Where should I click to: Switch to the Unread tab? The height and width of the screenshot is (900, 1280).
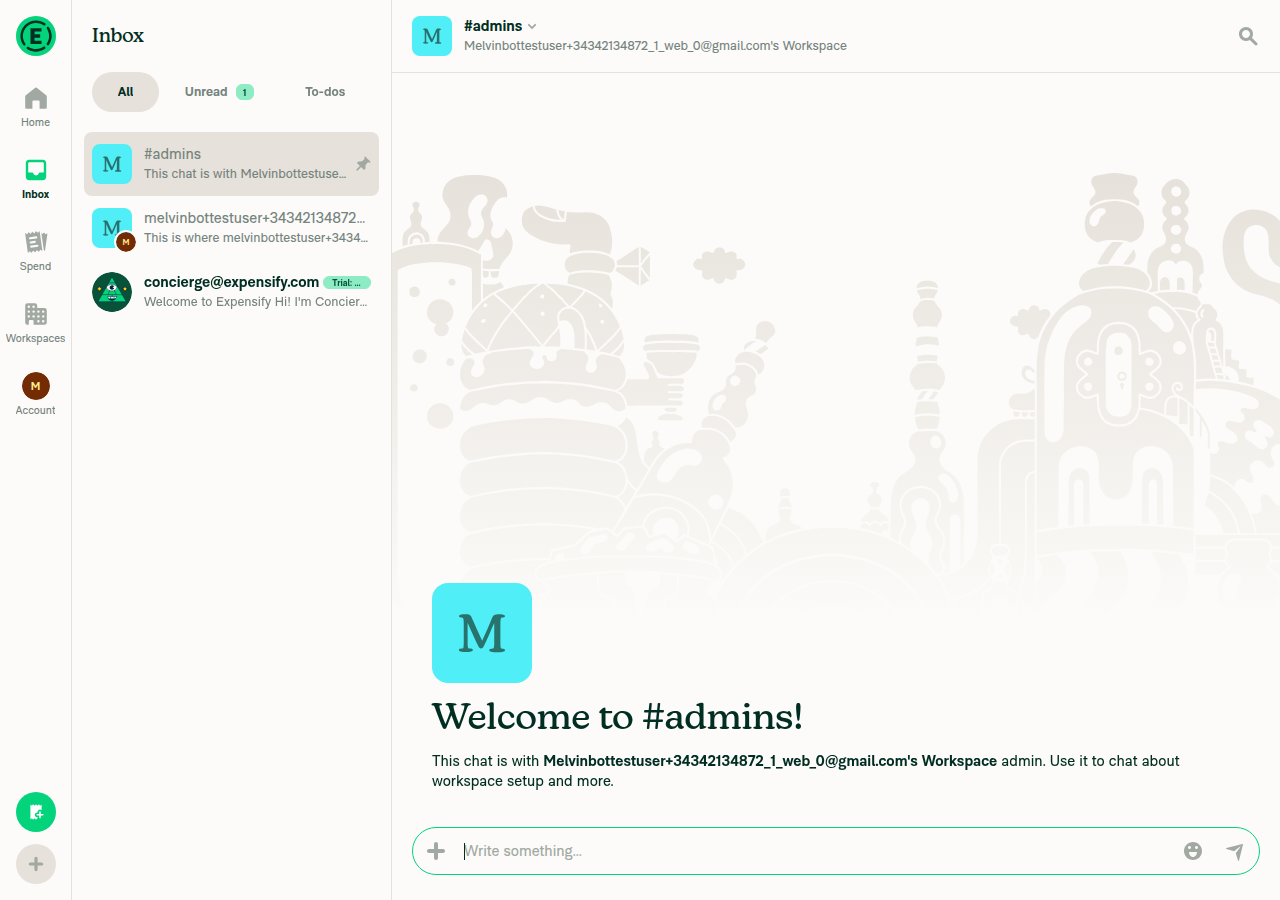click(x=219, y=92)
